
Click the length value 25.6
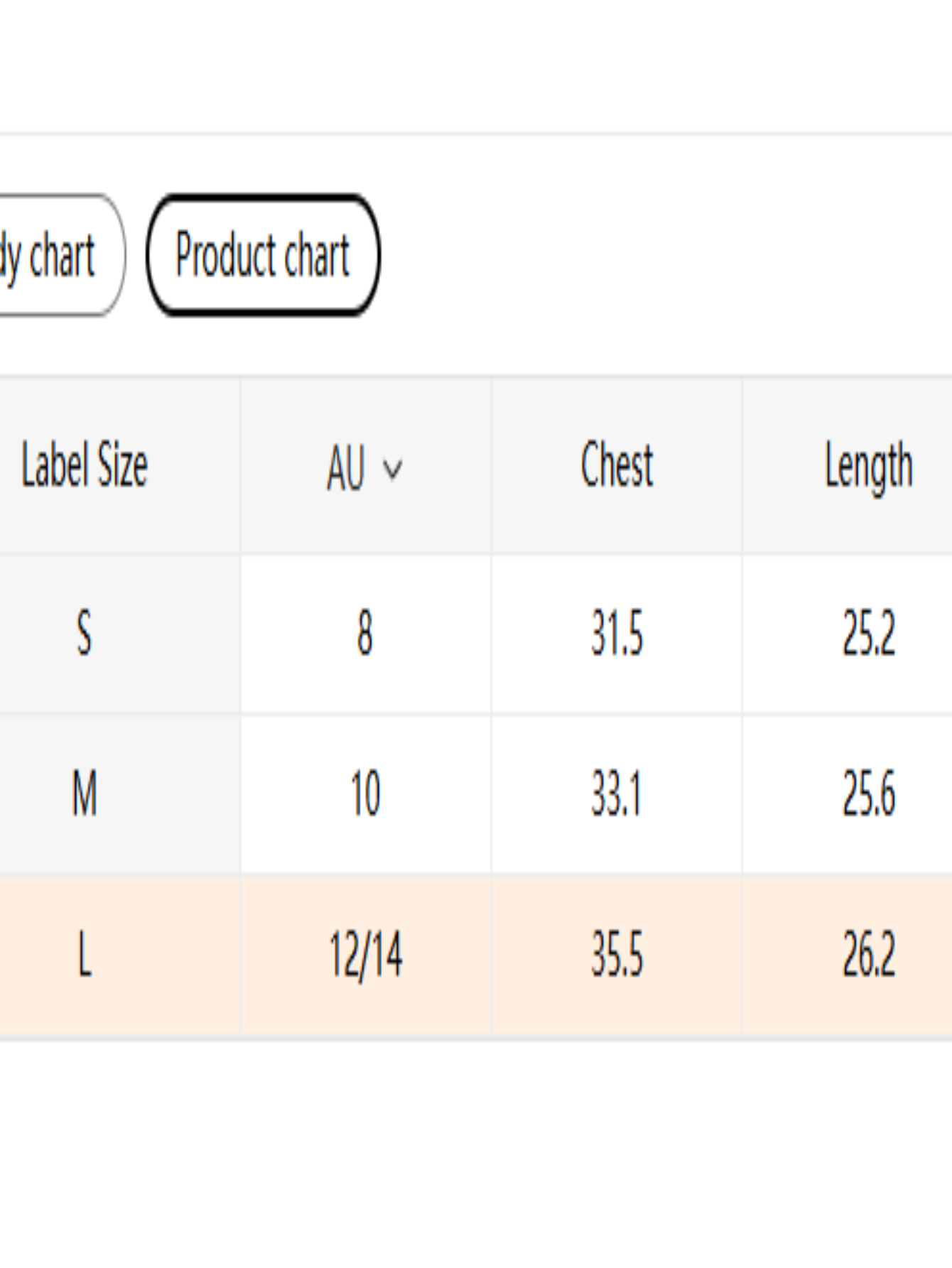(x=868, y=793)
